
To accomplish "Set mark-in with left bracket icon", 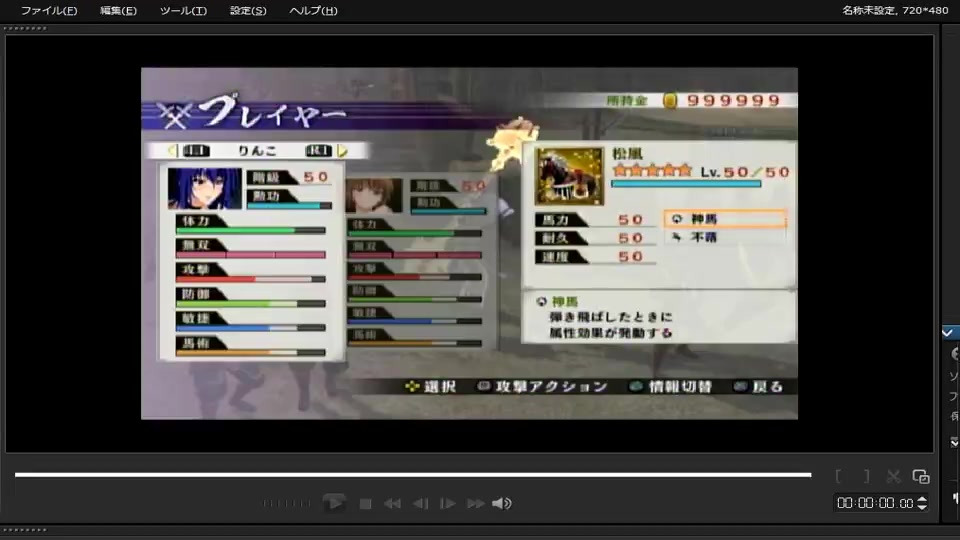I will click(838, 476).
